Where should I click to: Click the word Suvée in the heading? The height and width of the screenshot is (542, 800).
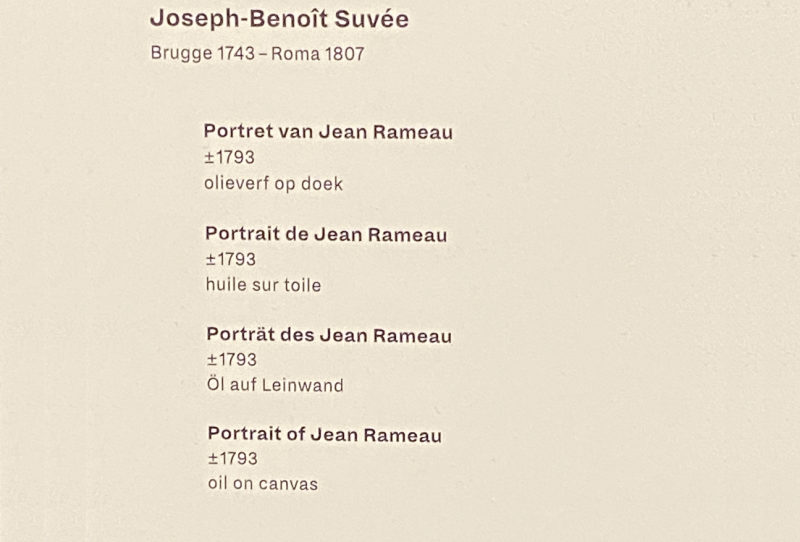(x=372, y=19)
